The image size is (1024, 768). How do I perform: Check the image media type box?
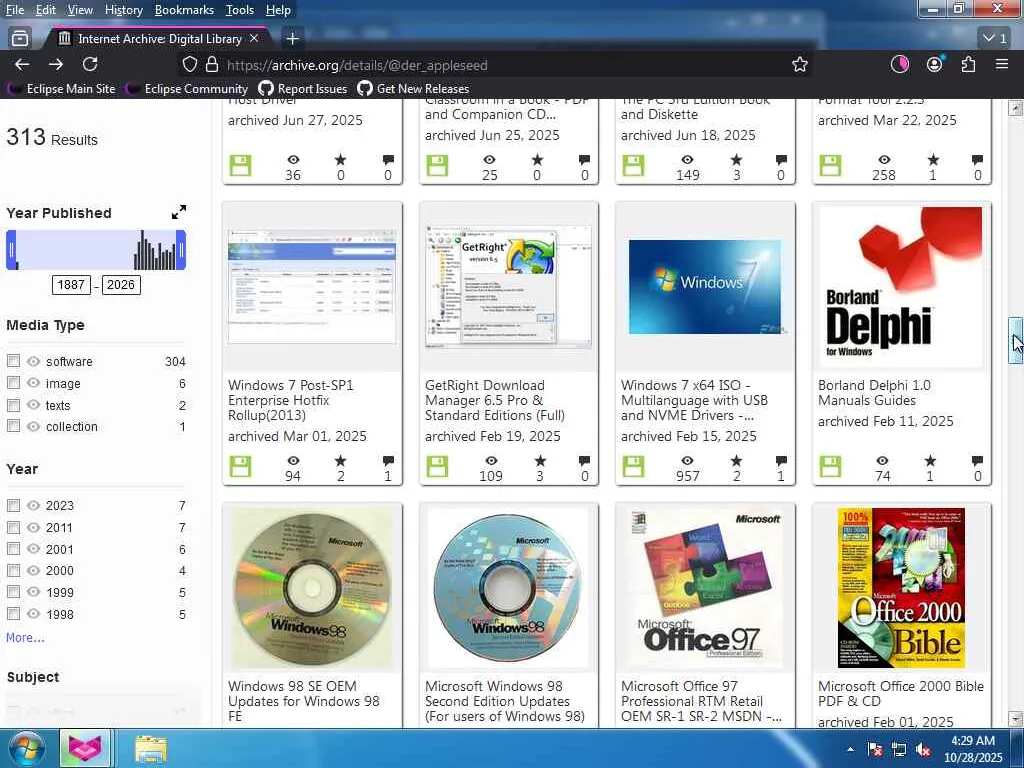click(x=13, y=383)
